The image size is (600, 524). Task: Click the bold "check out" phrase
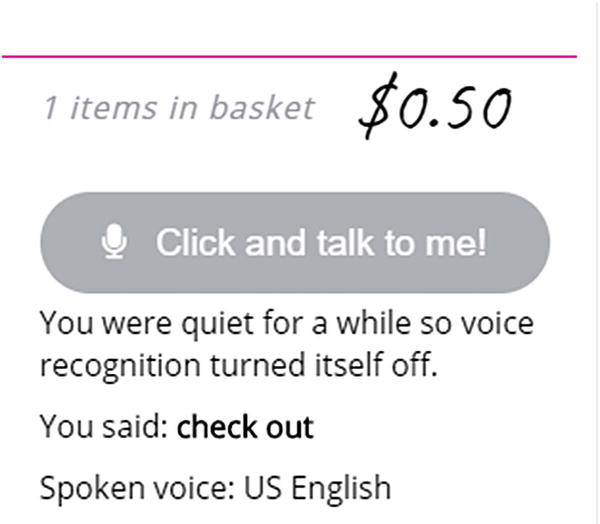[245, 428]
